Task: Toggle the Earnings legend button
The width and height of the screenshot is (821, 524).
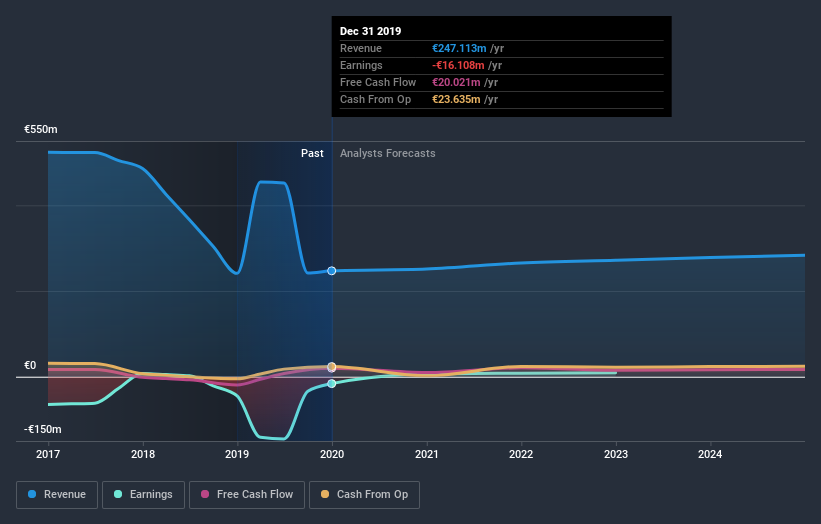Action: coord(143,495)
